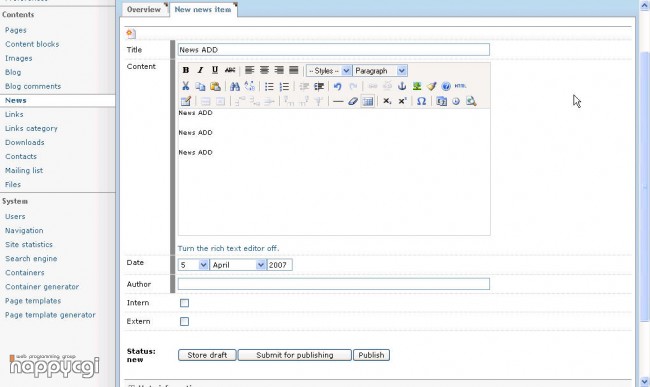The image size is (650, 387).
Task: Toggle italic formatting in editor
Action: point(200,70)
